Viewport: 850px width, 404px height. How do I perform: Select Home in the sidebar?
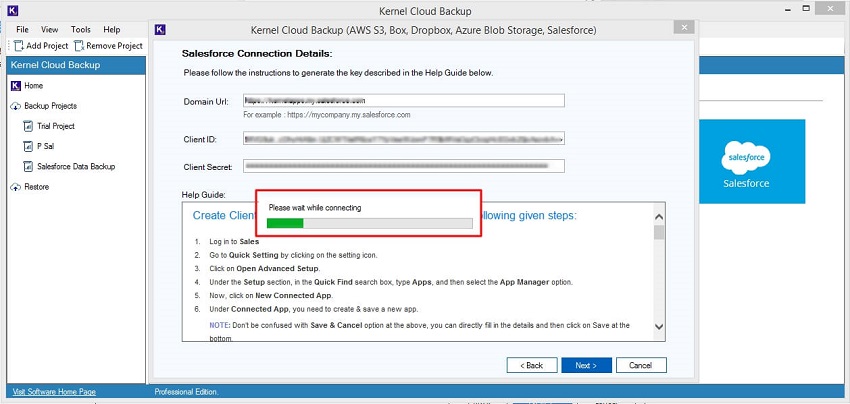coord(34,86)
